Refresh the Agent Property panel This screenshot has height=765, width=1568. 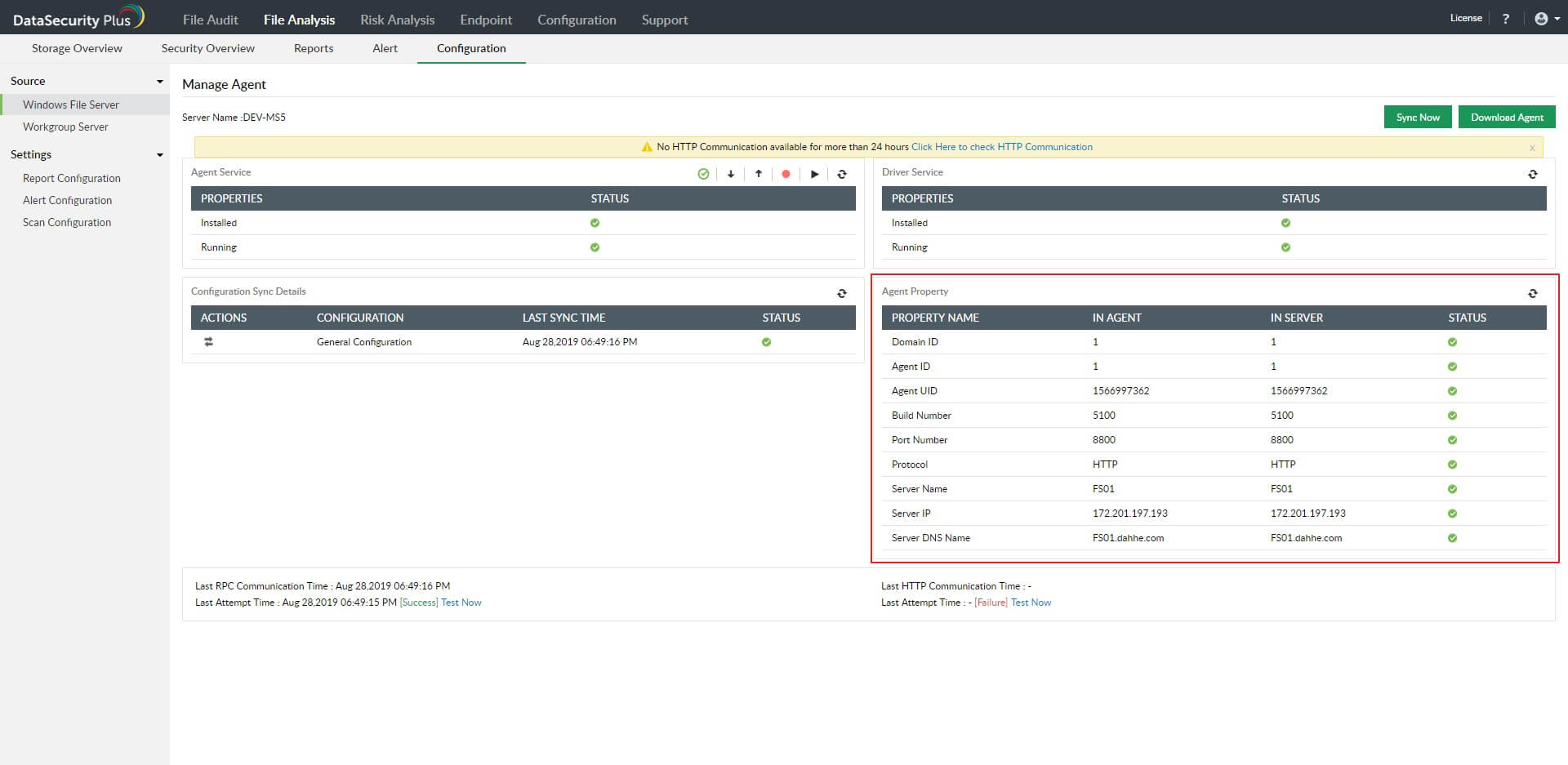(x=1532, y=293)
